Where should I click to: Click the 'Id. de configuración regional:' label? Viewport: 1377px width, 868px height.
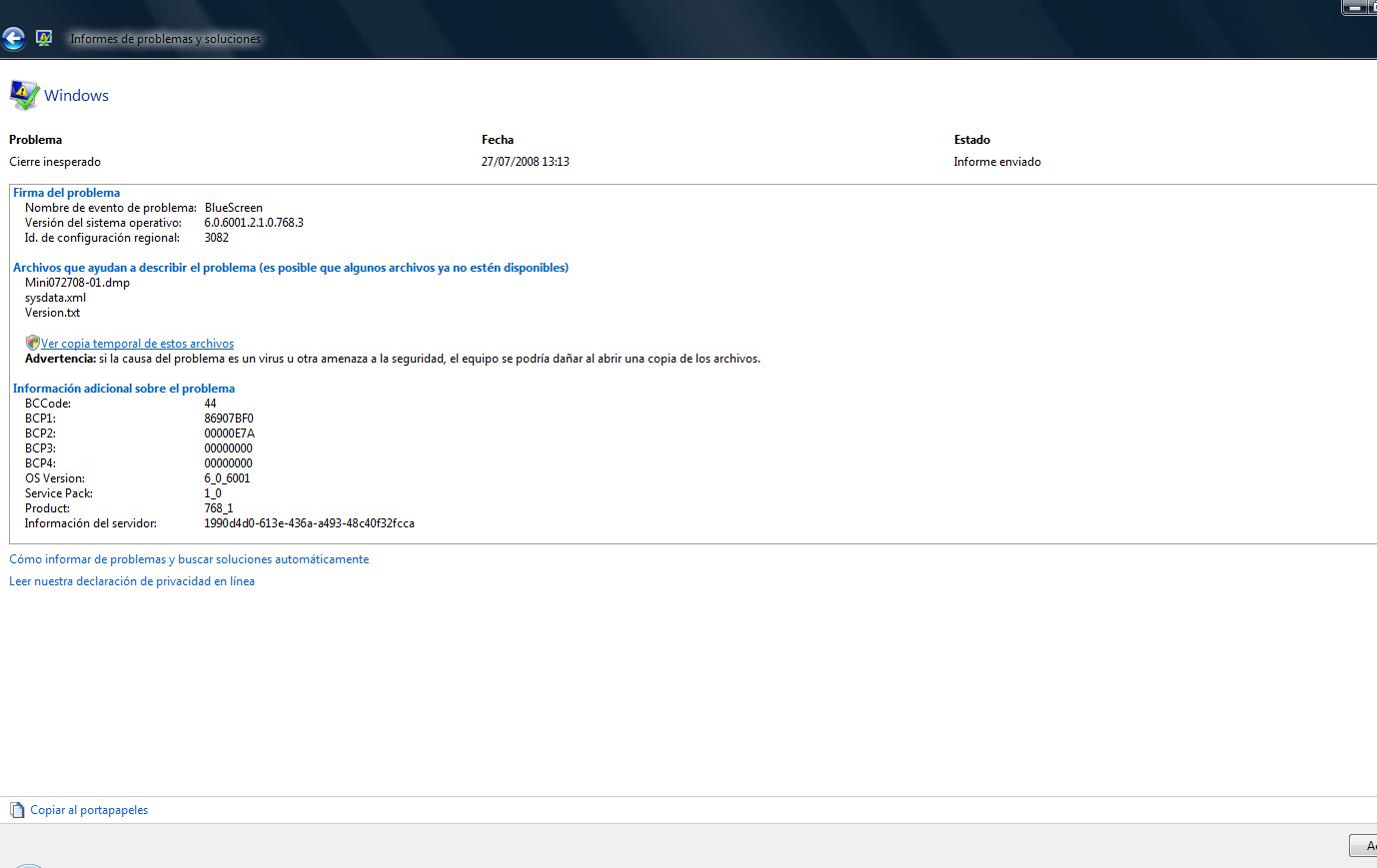[103, 238]
